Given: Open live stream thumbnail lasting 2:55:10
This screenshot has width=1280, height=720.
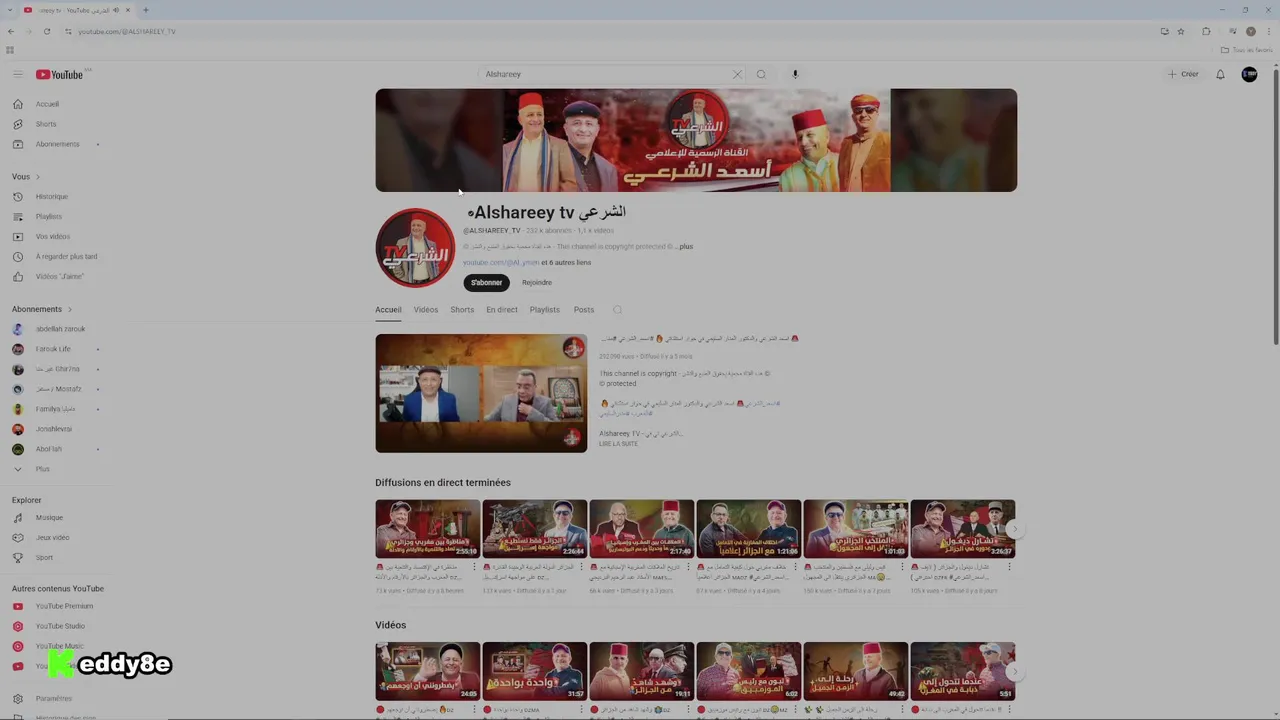Looking at the screenshot, I should click(428, 529).
